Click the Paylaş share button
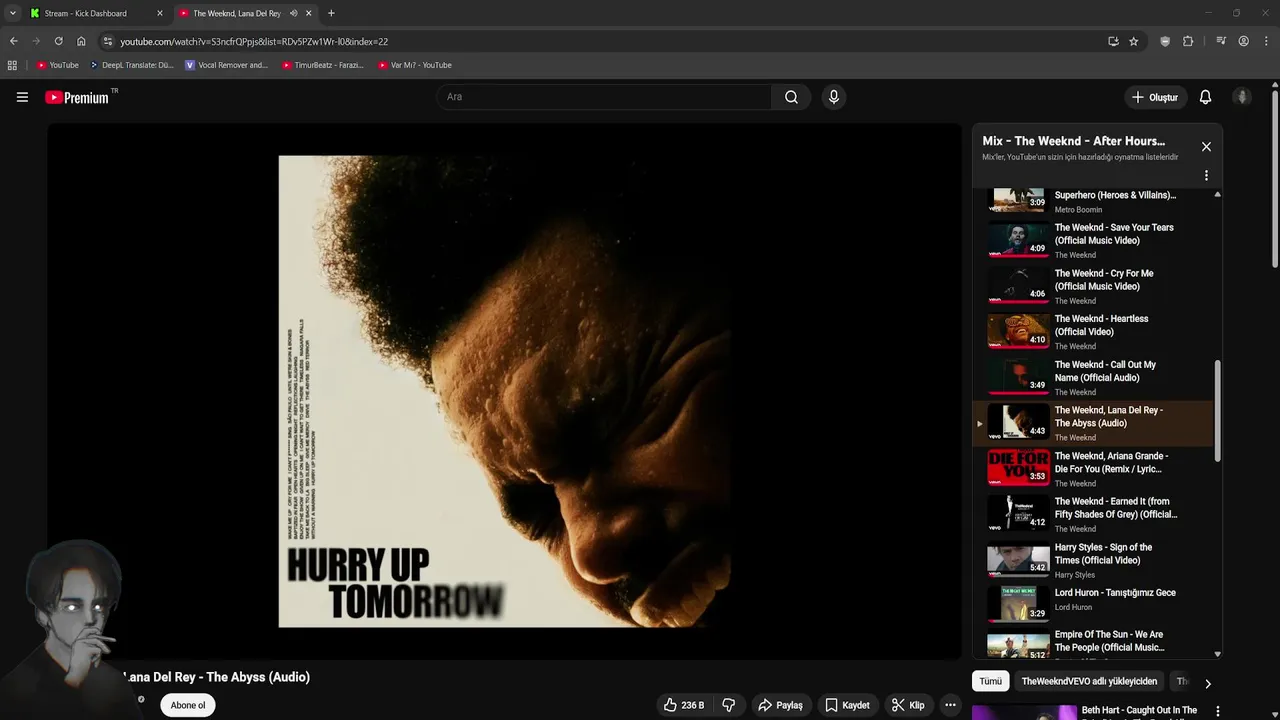 coord(780,705)
